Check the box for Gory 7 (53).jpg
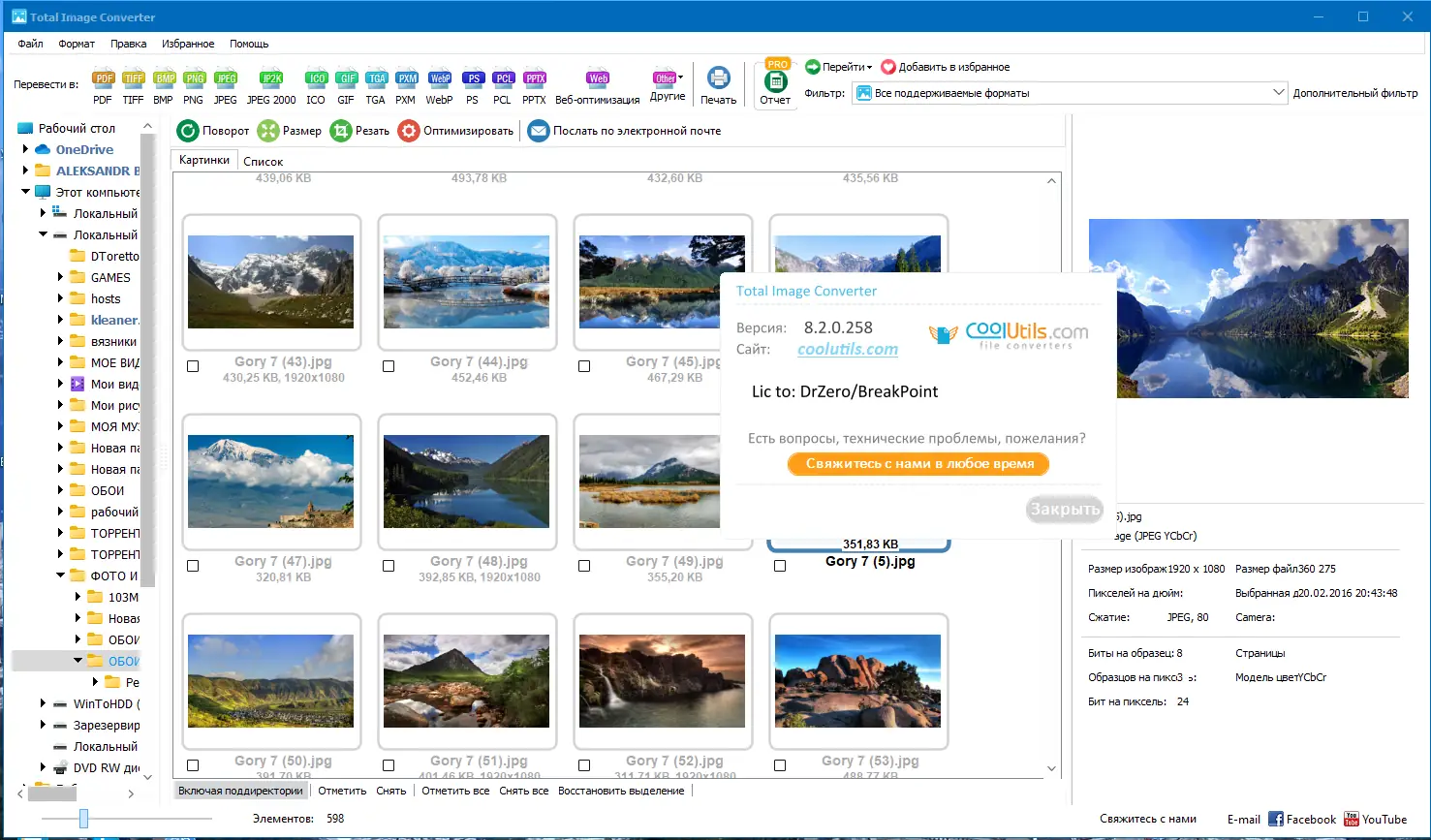 tap(780, 765)
